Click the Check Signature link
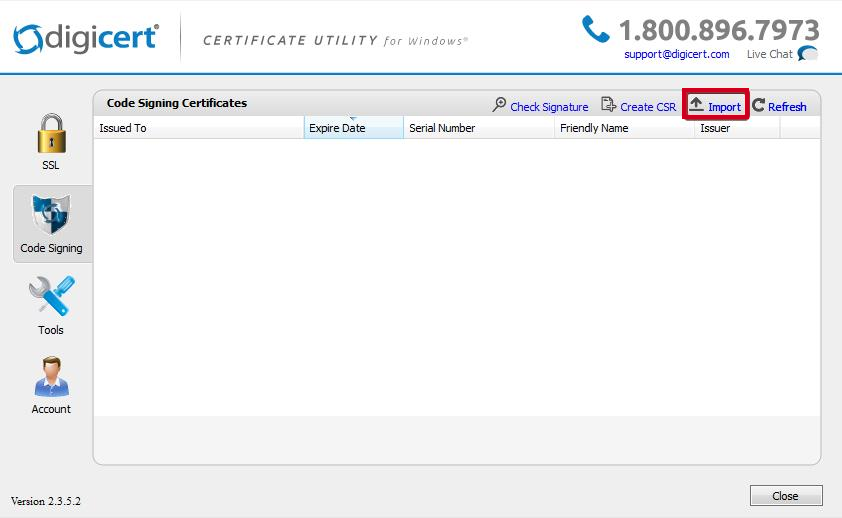This screenshot has width=842, height=518. [549, 107]
